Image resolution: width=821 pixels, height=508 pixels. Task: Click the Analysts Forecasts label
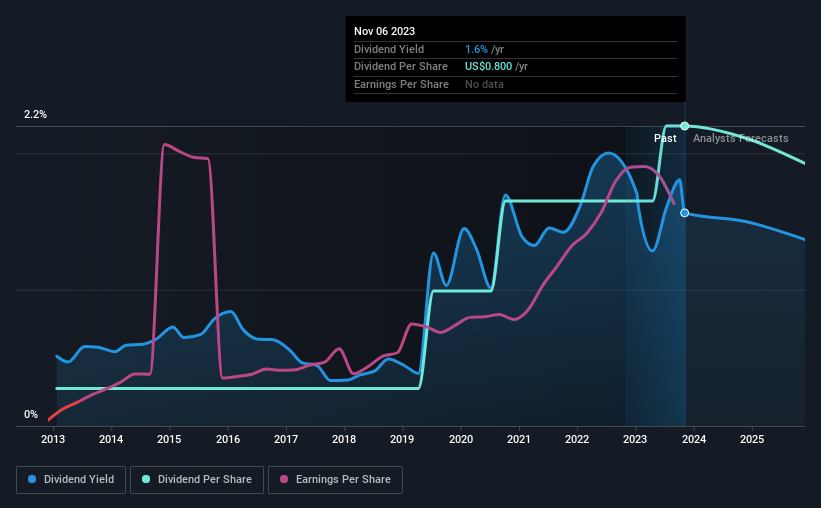[740, 138]
